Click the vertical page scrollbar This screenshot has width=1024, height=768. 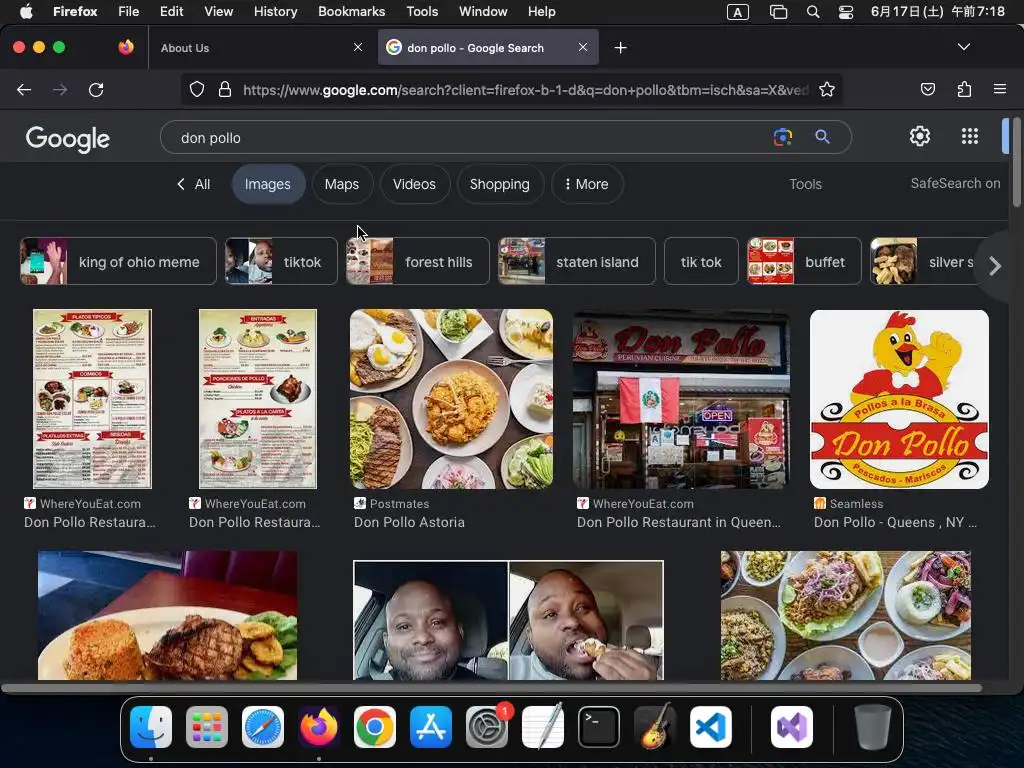coord(1016,163)
